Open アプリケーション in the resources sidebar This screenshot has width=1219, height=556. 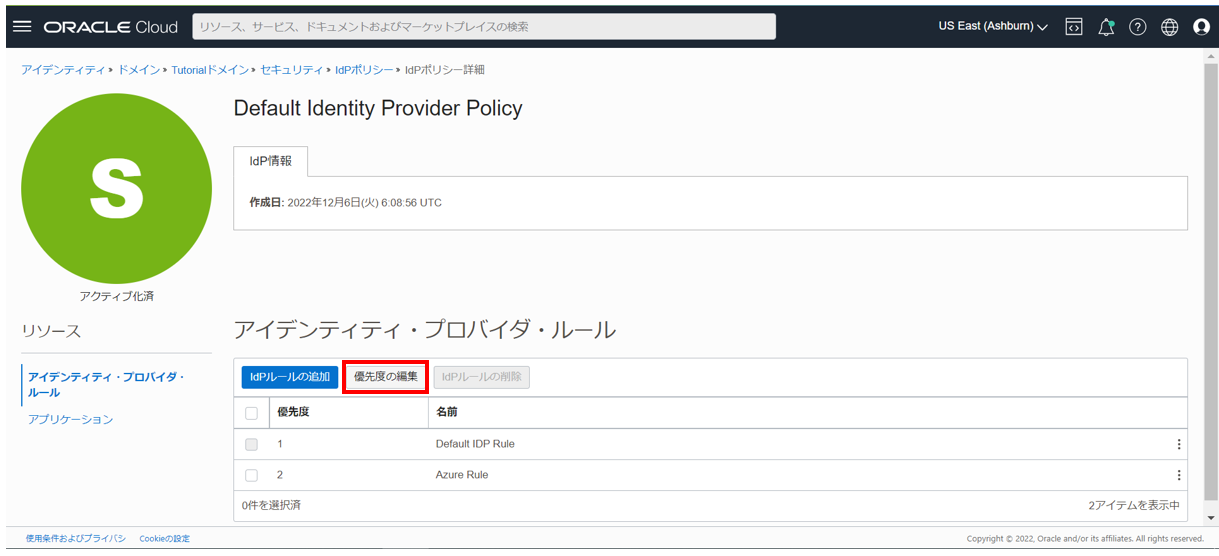71,419
